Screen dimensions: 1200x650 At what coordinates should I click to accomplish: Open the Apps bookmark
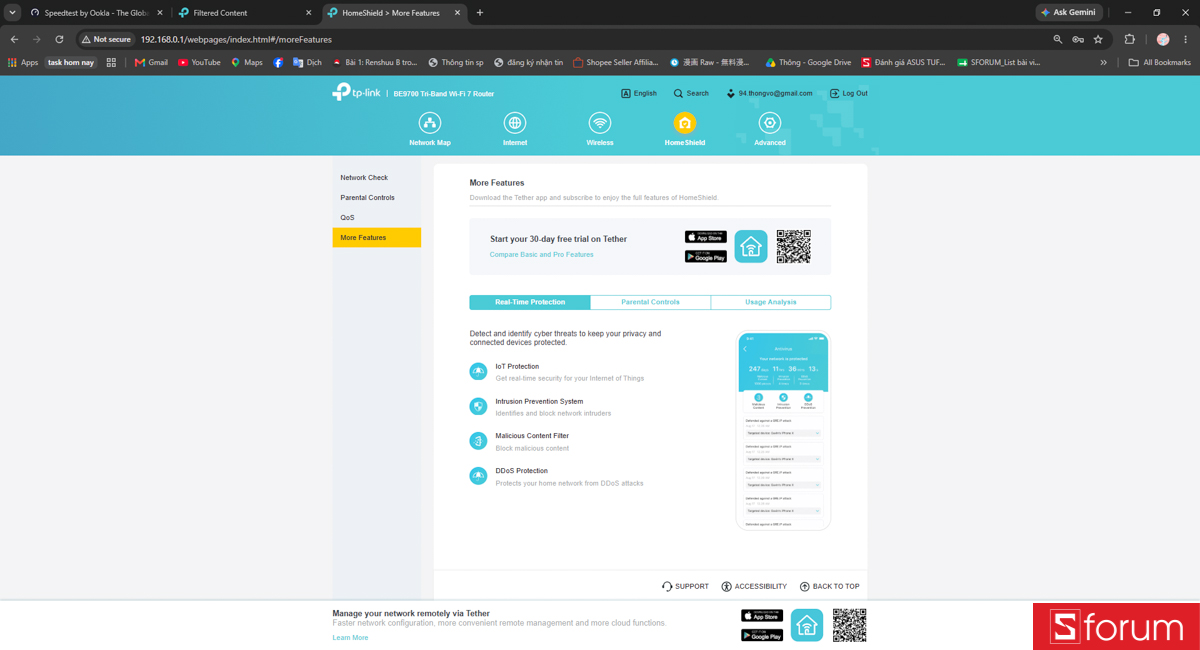(23, 62)
